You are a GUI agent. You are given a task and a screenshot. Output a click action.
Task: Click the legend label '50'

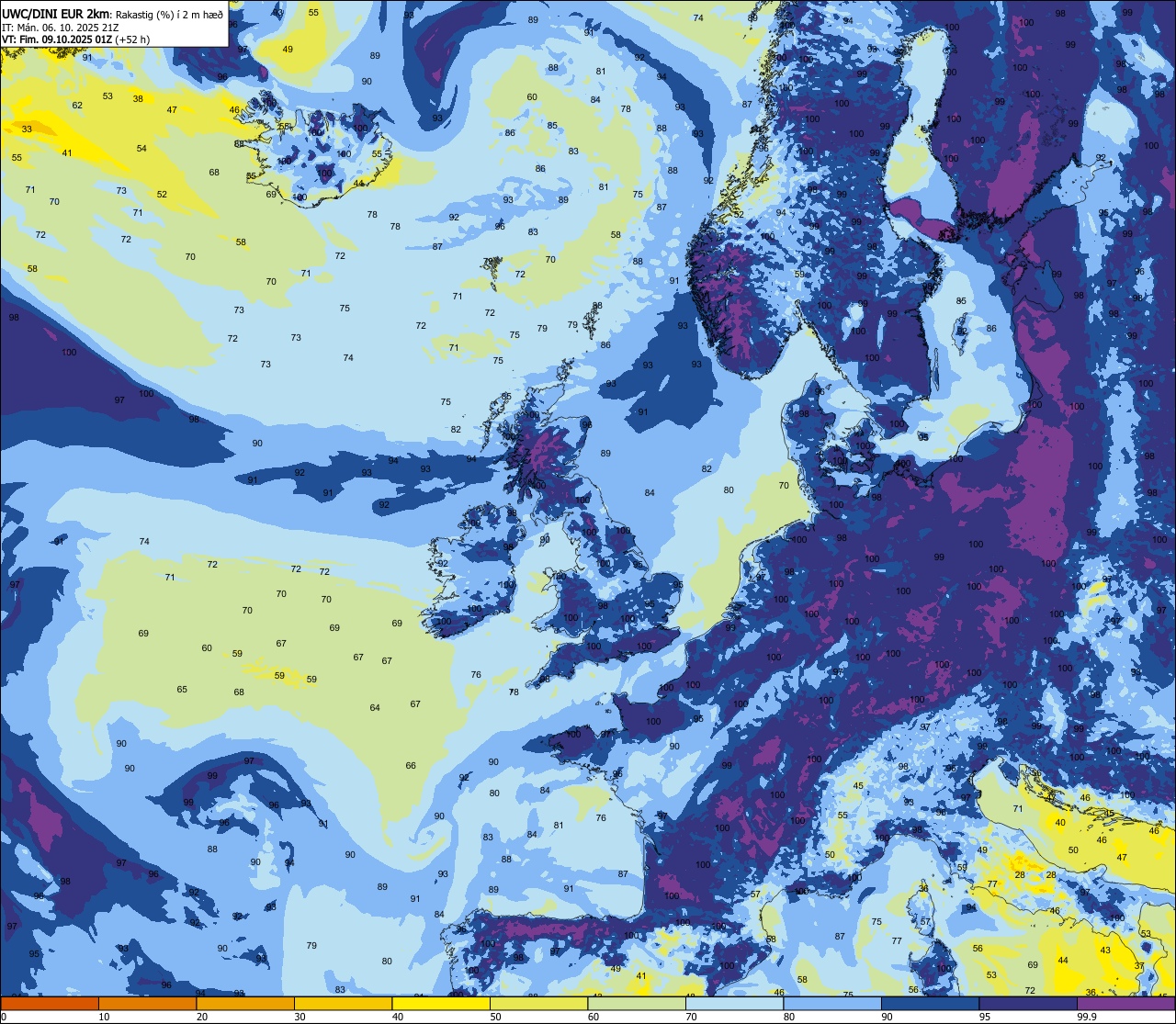tap(495, 1017)
